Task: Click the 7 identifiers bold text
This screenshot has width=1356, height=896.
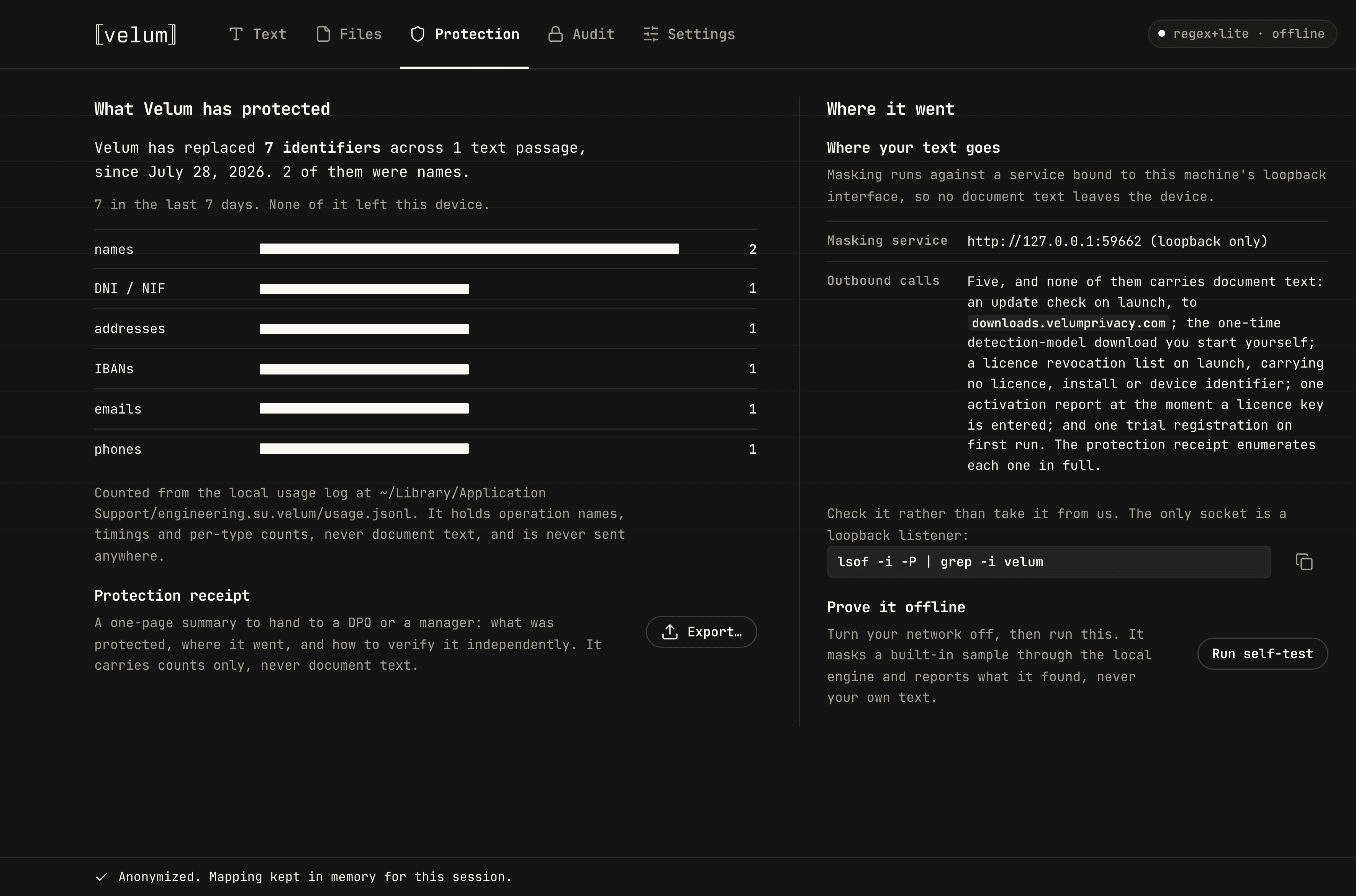Action: [x=323, y=148]
